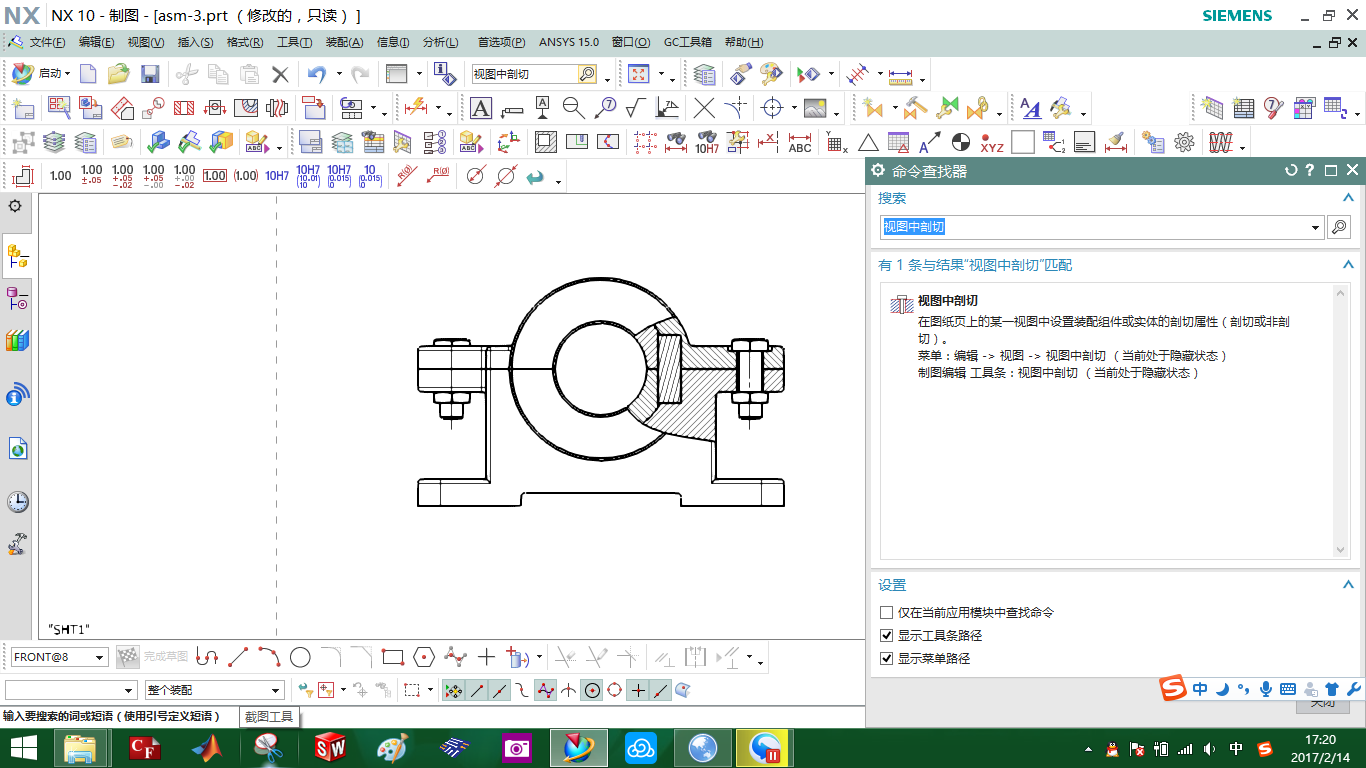
Task: Click the Surface Finish symbol tool
Action: point(635,108)
